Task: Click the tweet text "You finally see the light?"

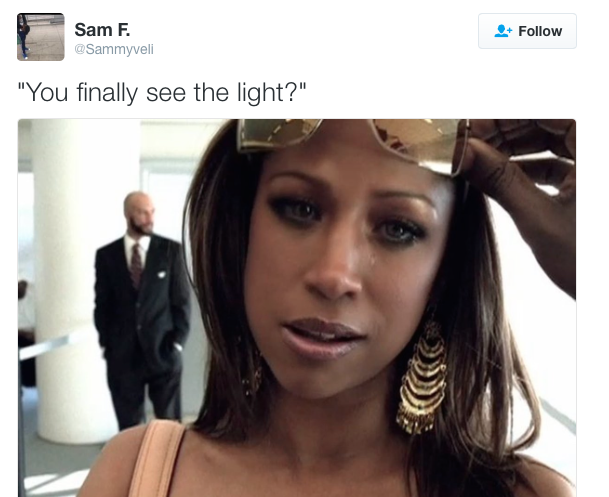Action: [162, 92]
